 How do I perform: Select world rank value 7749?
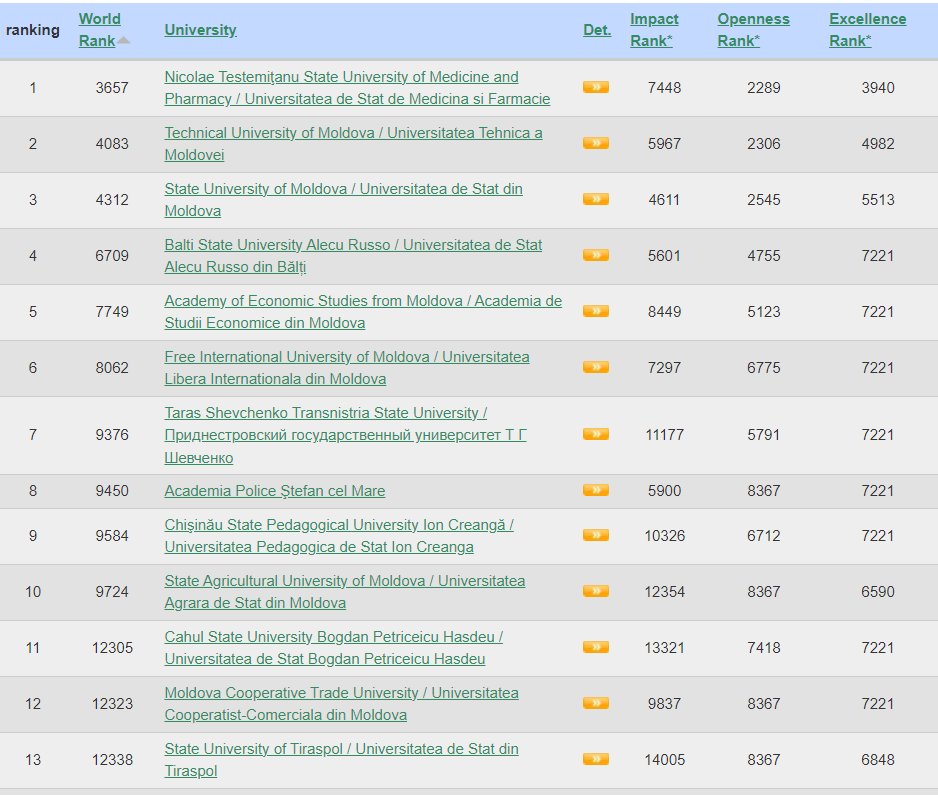click(112, 312)
